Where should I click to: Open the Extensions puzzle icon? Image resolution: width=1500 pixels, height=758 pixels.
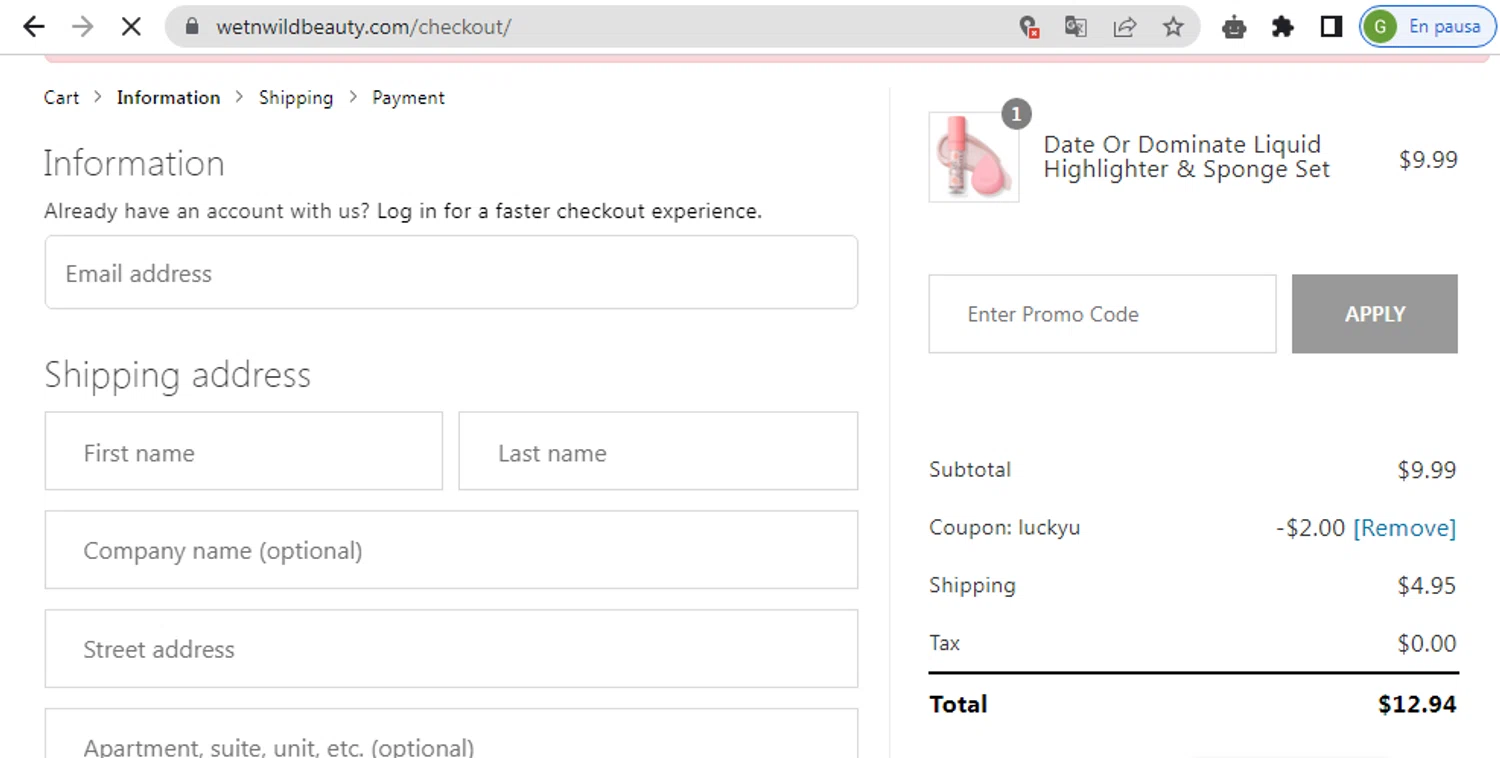coord(1283,27)
